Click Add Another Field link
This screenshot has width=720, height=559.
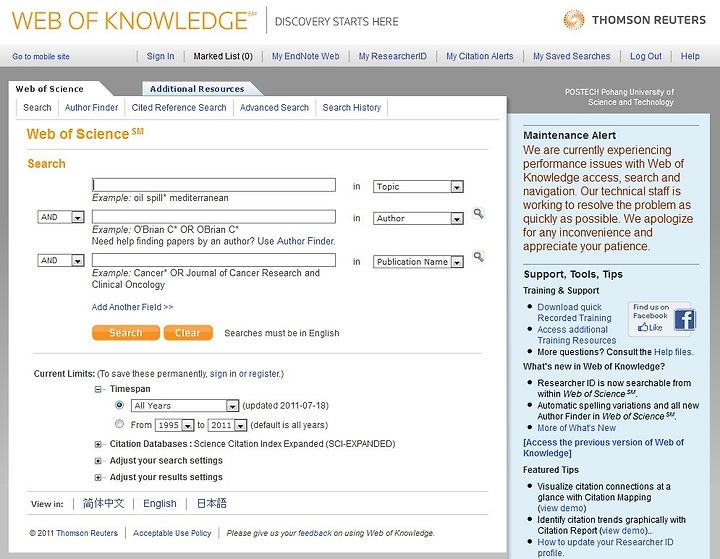(132, 307)
